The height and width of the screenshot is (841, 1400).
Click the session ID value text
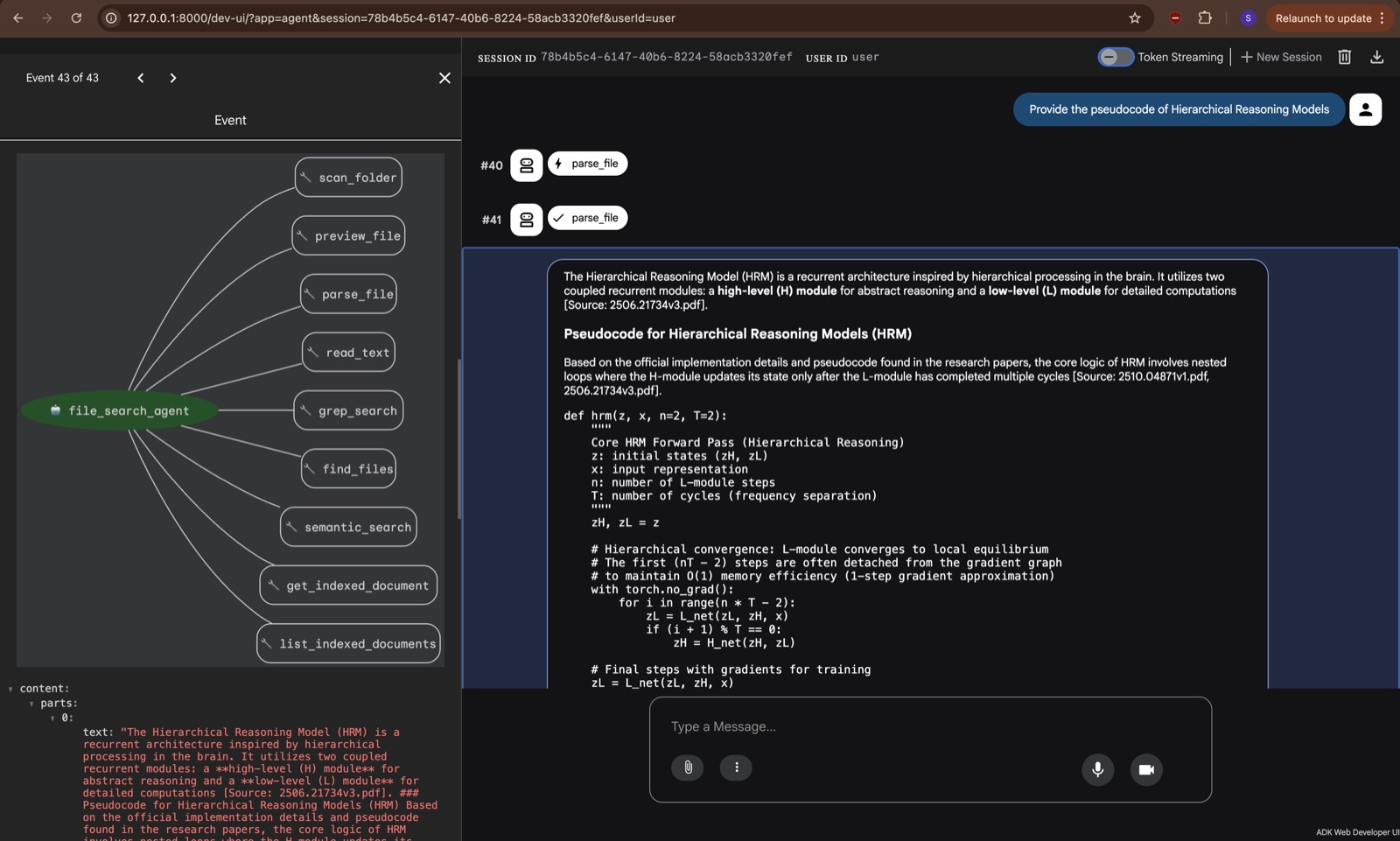coord(666,57)
